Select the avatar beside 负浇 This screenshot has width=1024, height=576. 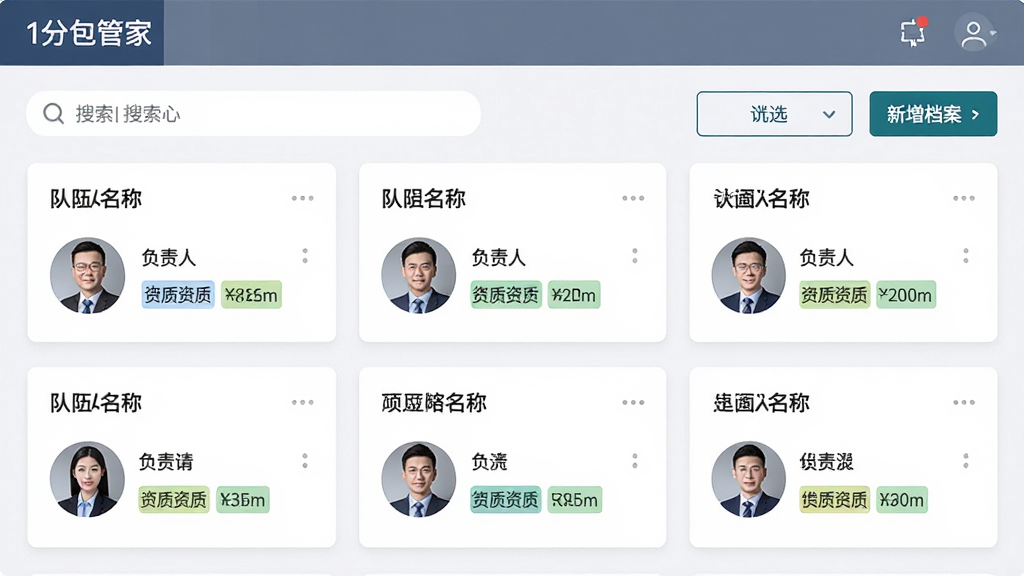click(418, 479)
